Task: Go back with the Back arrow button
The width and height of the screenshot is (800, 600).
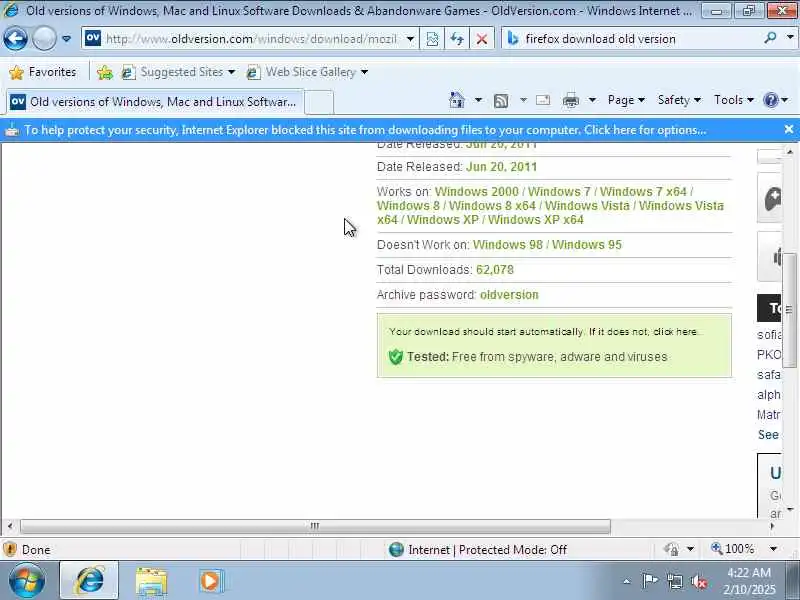Action: [x=15, y=38]
